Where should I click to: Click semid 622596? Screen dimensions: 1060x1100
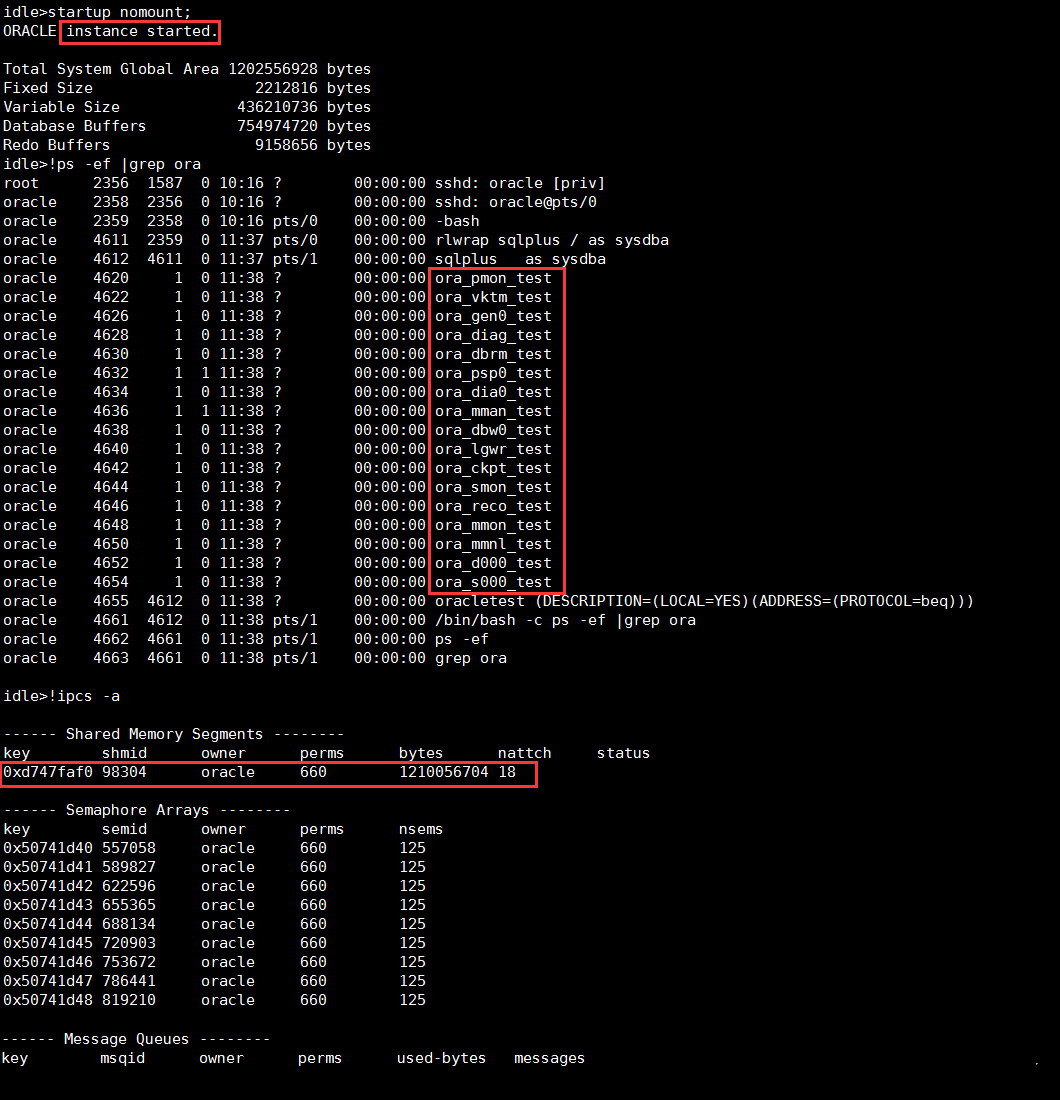pyautogui.click(x=129, y=885)
